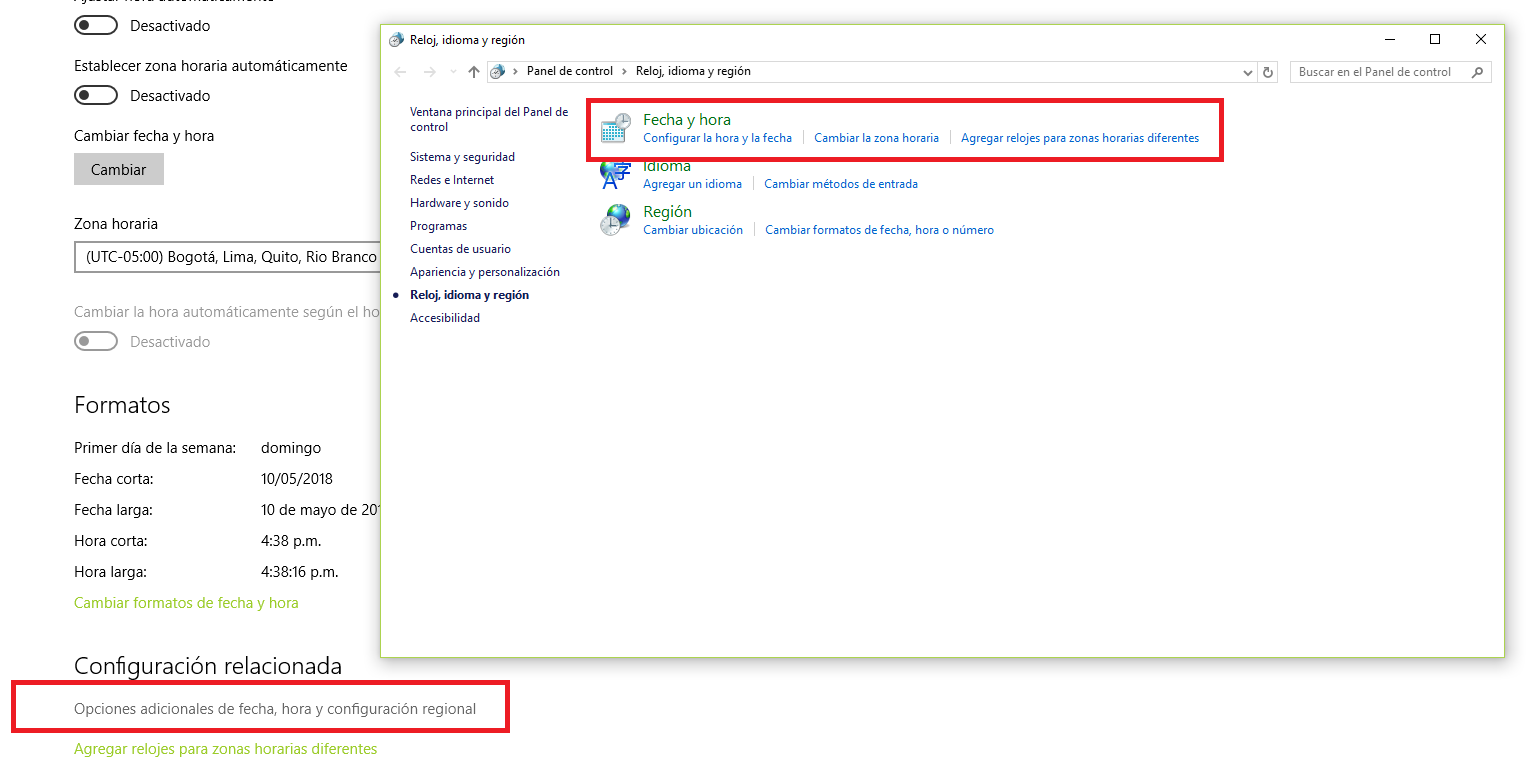Image resolution: width=1528 pixels, height=780 pixels.
Task: Select Hardware y sonido in sidebar
Action: pos(459,203)
